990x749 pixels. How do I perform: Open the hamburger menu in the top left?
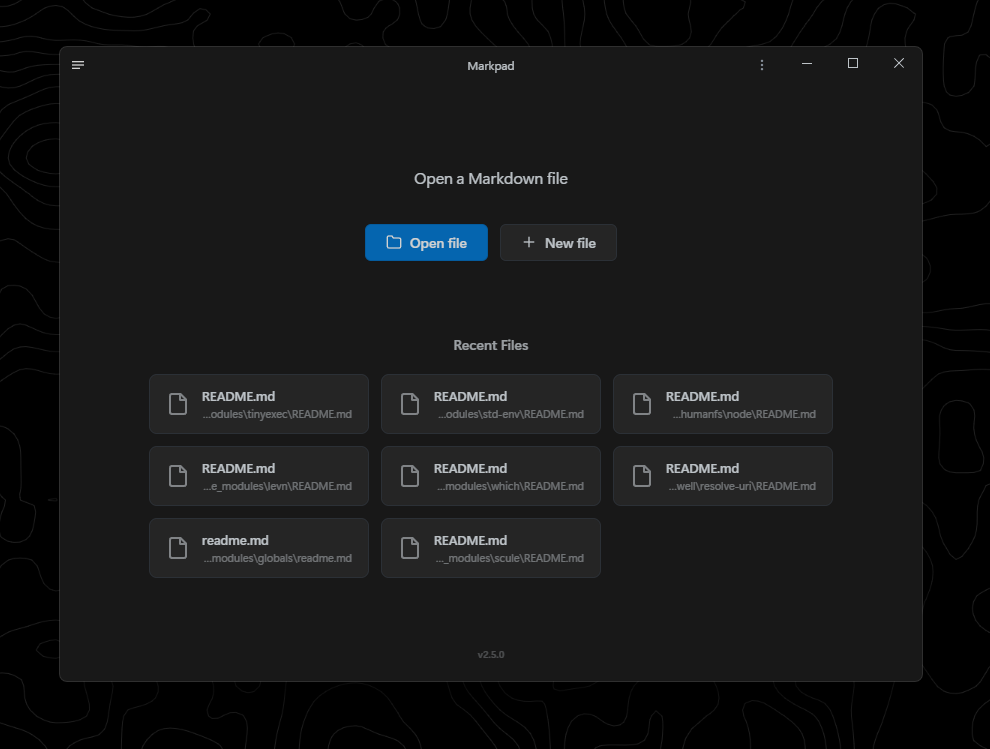(x=77, y=64)
